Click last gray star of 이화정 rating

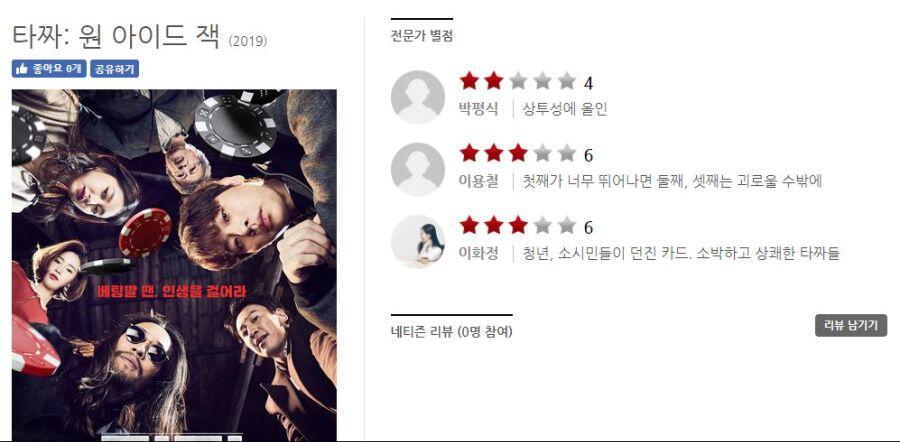567,226
